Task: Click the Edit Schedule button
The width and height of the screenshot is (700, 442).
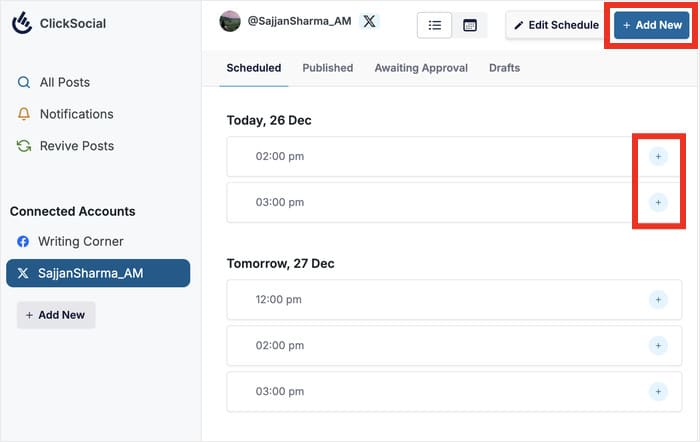Action: pyautogui.click(x=556, y=25)
